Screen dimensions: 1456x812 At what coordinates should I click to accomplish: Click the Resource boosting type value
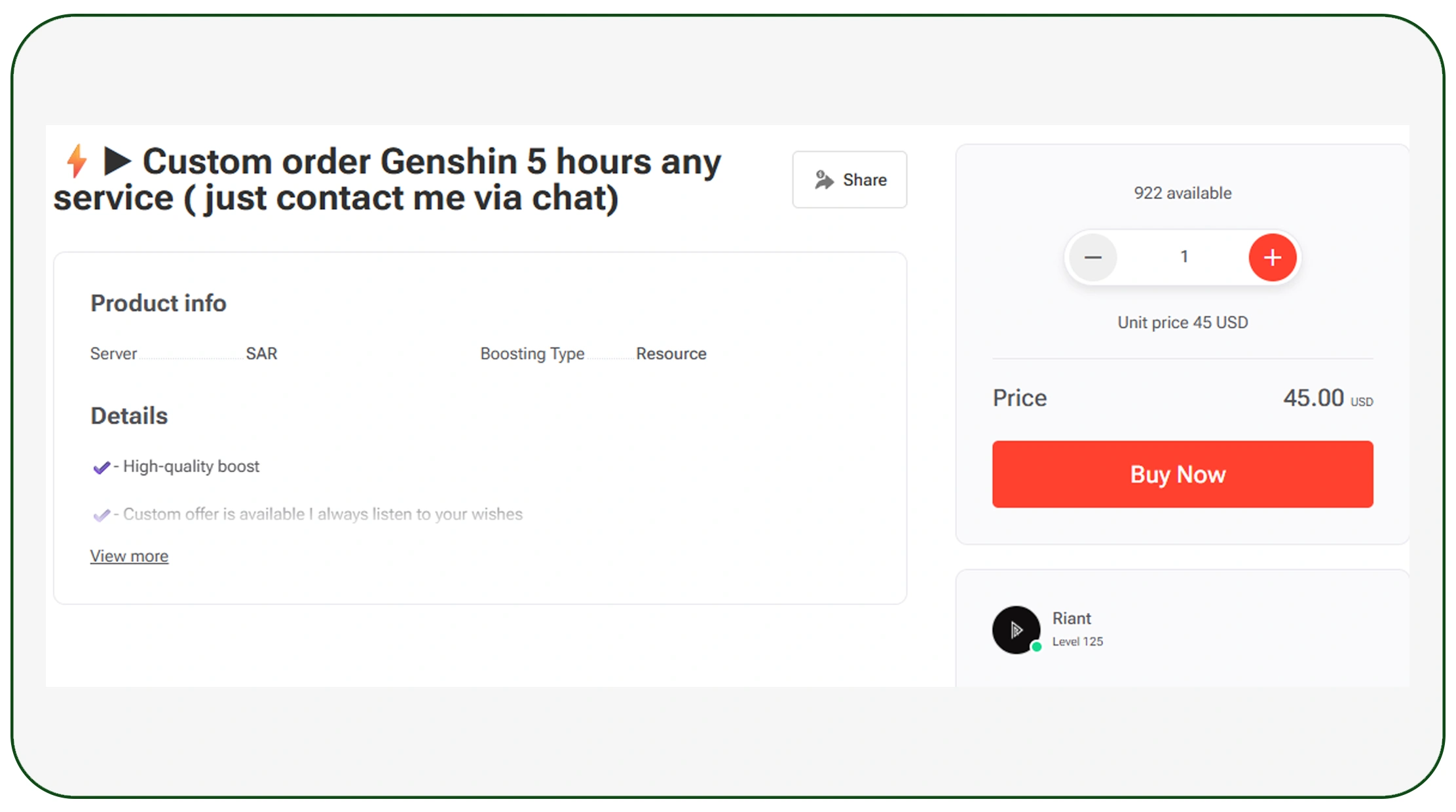pyautogui.click(x=671, y=354)
